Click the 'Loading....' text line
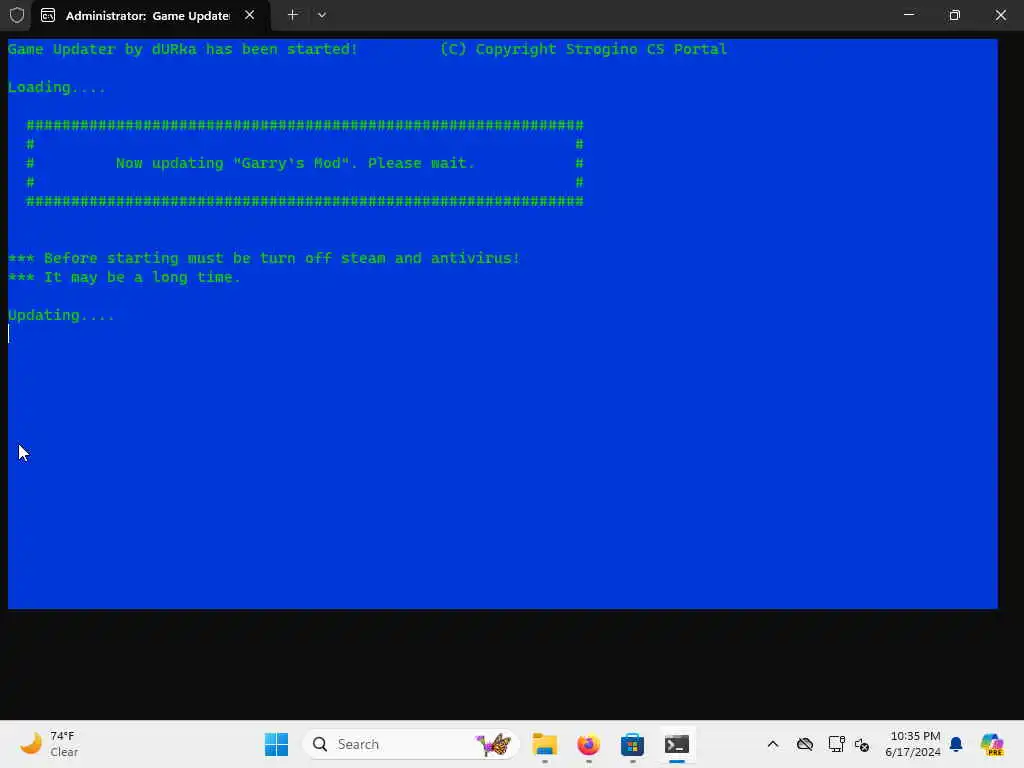This screenshot has height=768, width=1024. (x=57, y=87)
